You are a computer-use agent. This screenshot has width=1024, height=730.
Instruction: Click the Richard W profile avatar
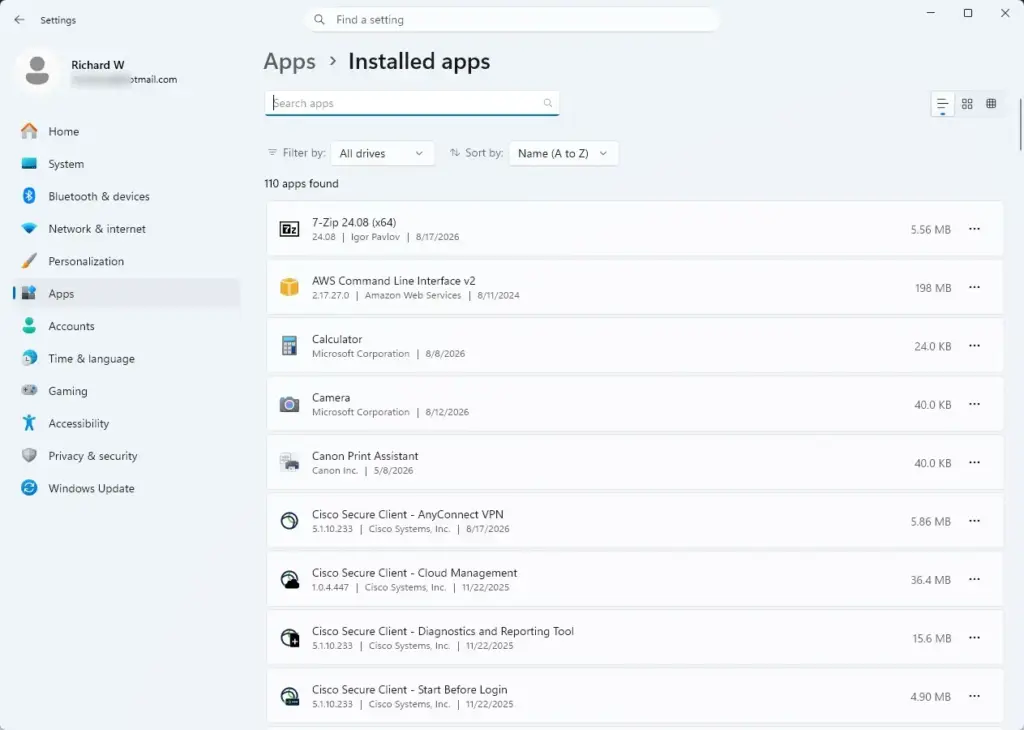point(37,71)
